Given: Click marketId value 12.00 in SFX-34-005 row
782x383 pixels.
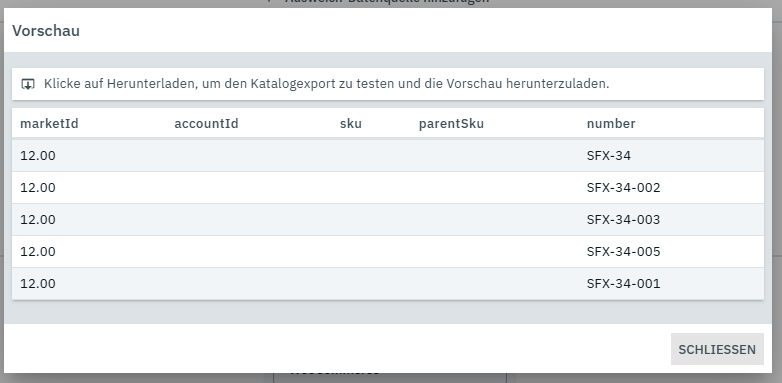Looking at the screenshot, I should (x=38, y=251).
